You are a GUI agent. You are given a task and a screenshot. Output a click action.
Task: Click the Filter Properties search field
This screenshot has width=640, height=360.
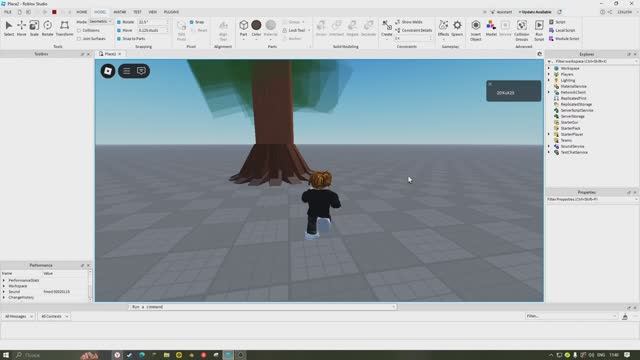591,199
